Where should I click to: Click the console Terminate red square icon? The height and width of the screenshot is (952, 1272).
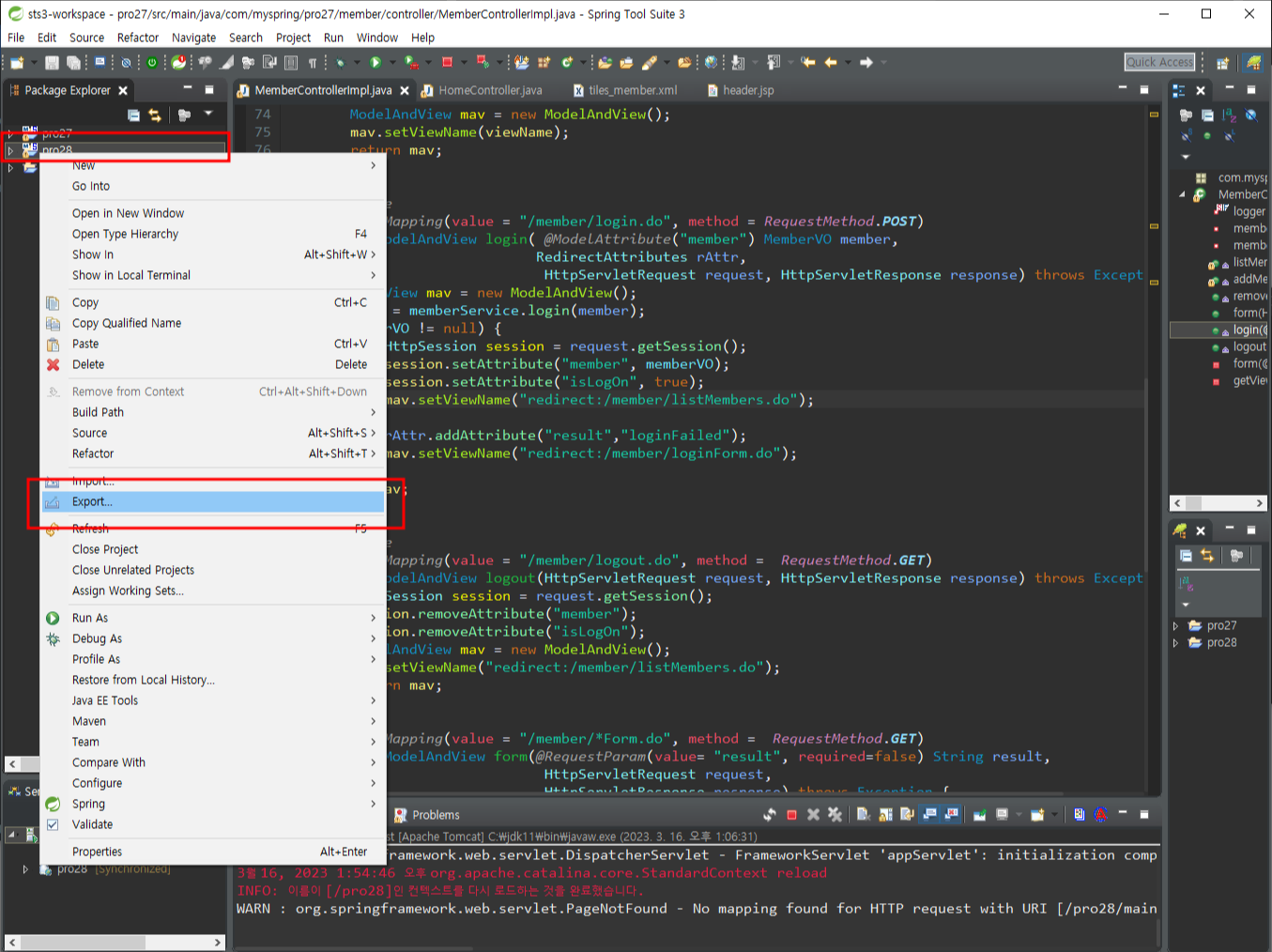[791, 815]
